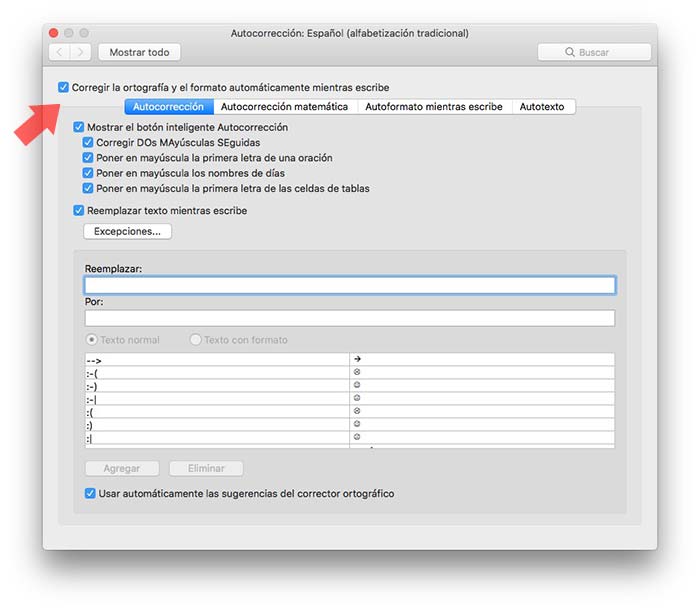This screenshot has height=611, width=700.
Task: Select the Texto normal radio option
Action: (x=93, y=340)
